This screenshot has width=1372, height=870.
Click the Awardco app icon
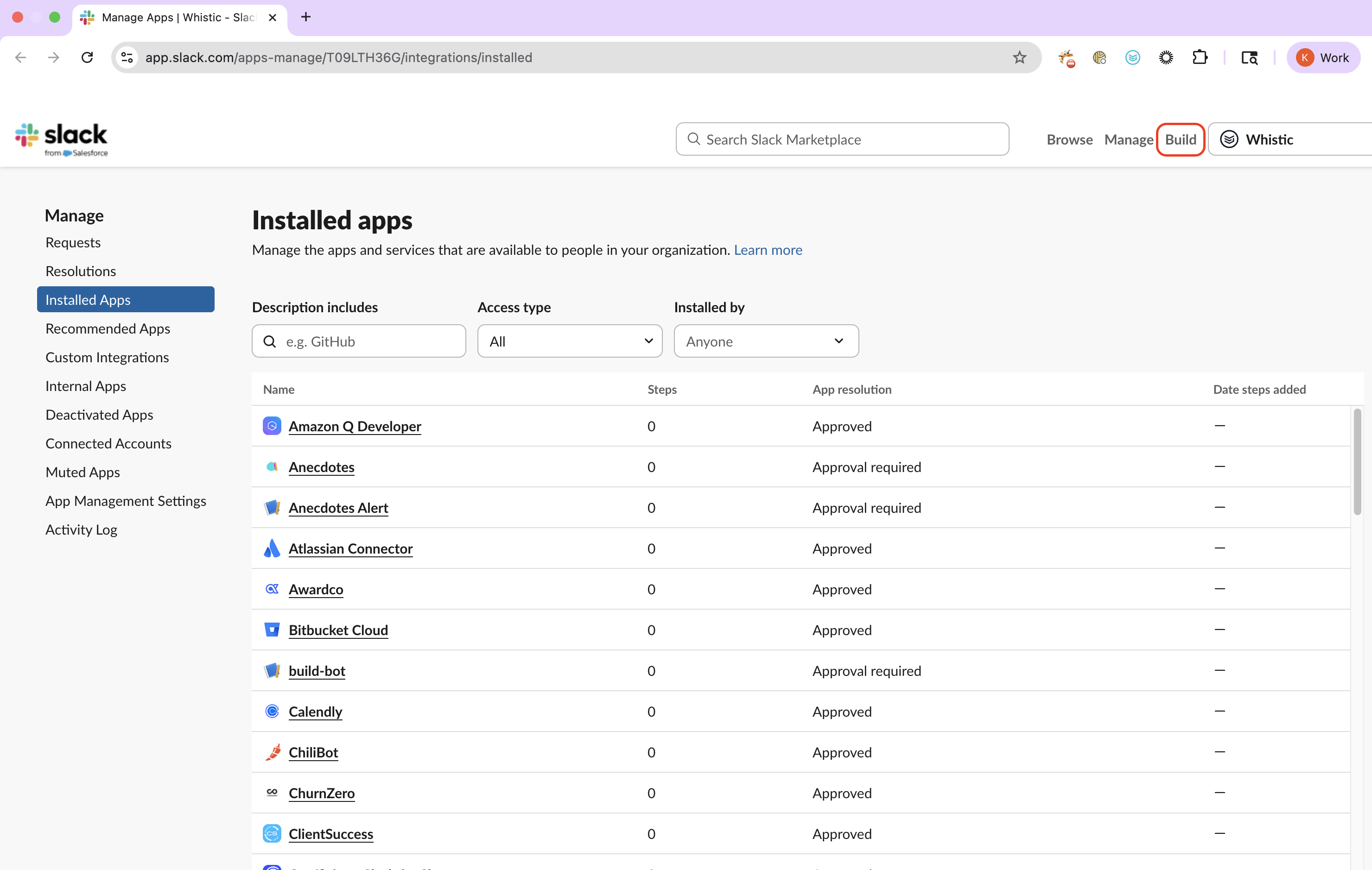pyautogui.click(x=272, y=589)
